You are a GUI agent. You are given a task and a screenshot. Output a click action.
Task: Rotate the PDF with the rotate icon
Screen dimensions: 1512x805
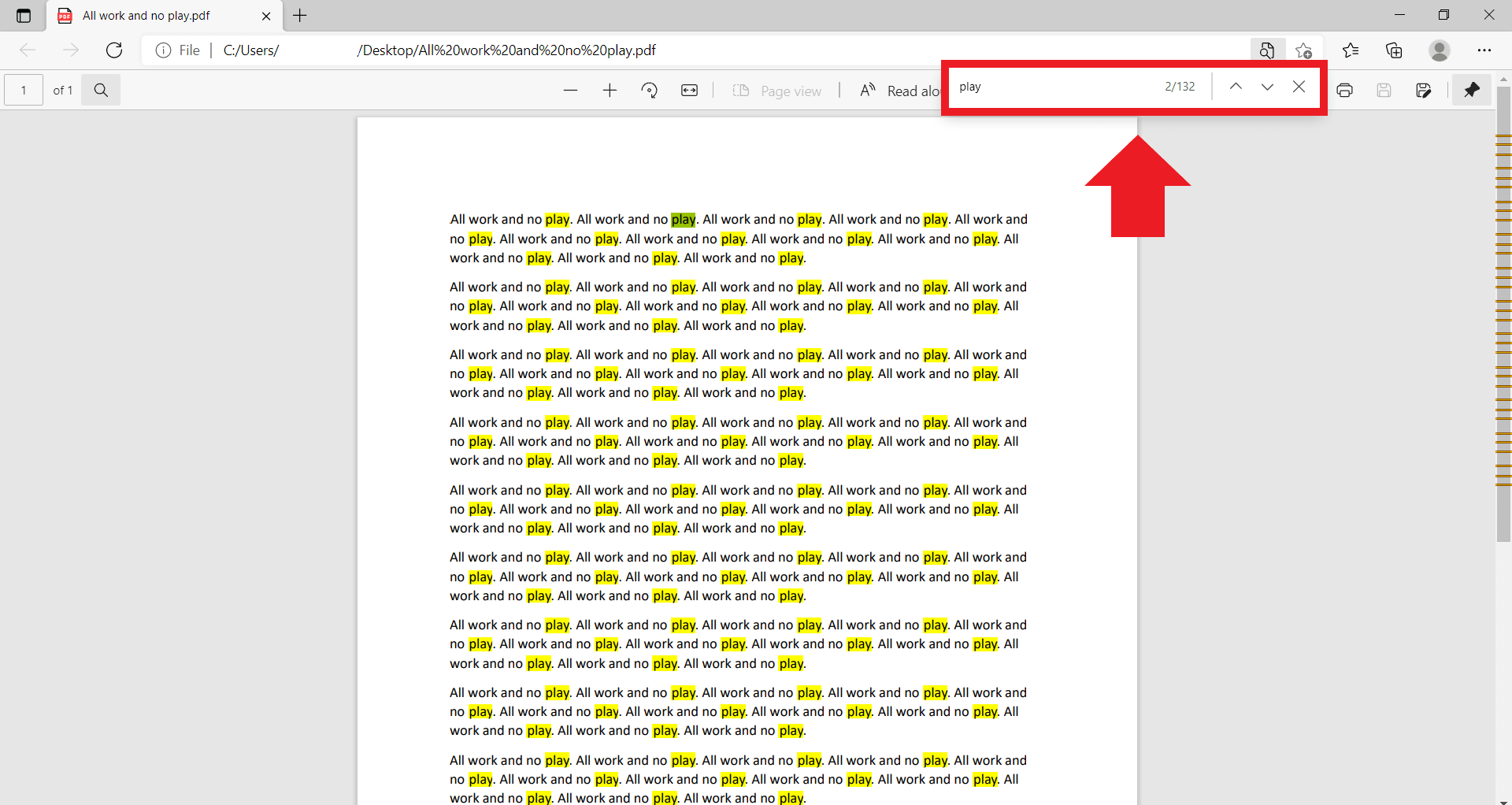650,91
